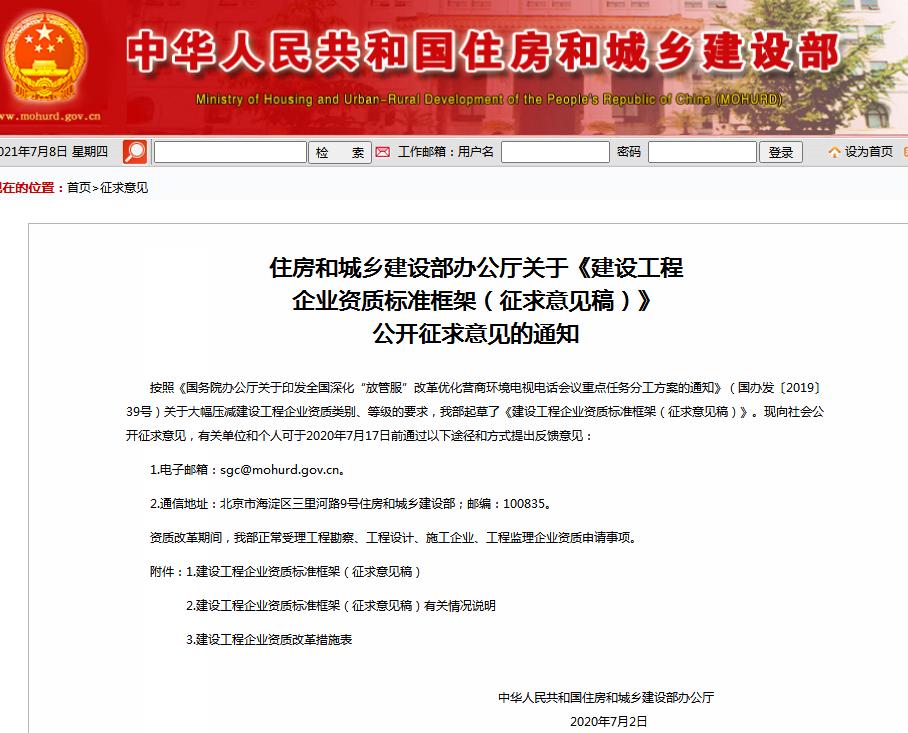Click the home icon next to 设为首页

(x=833, y=151)
